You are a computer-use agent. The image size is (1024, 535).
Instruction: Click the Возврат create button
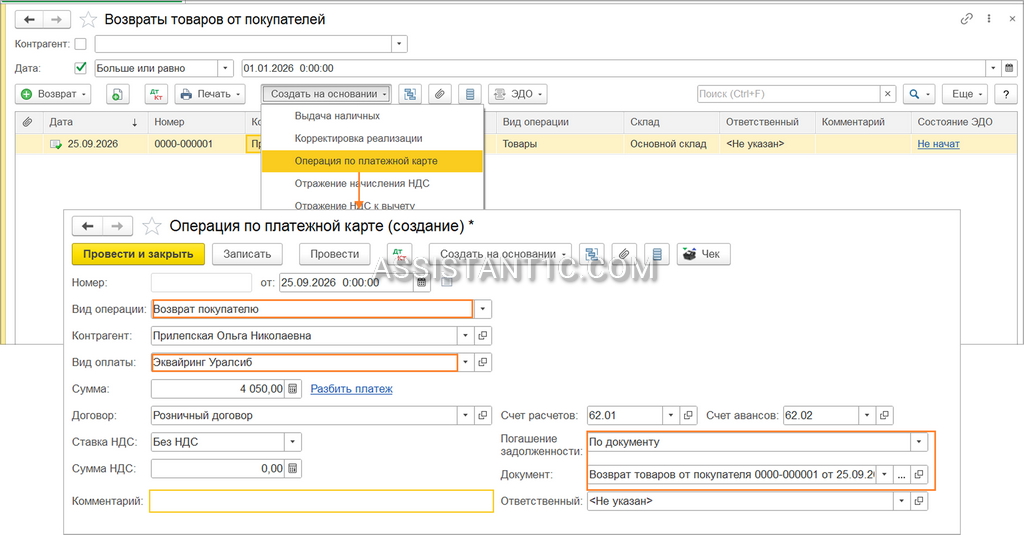pyautogui.click(x=53, y=94)
